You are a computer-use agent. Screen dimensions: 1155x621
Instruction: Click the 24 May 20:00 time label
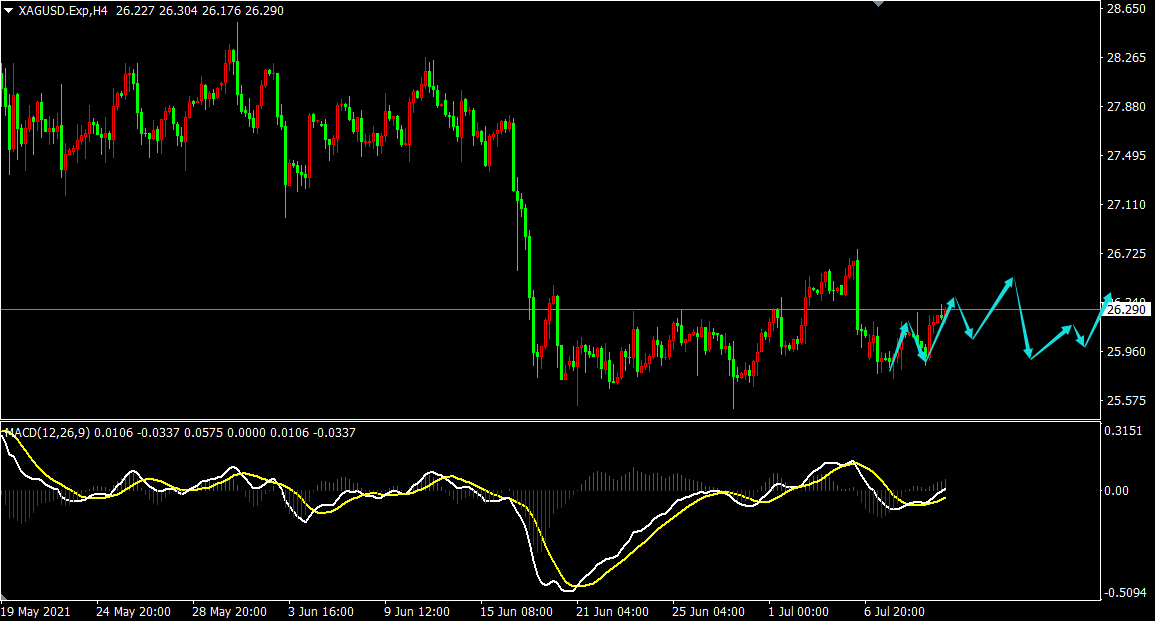133,612
